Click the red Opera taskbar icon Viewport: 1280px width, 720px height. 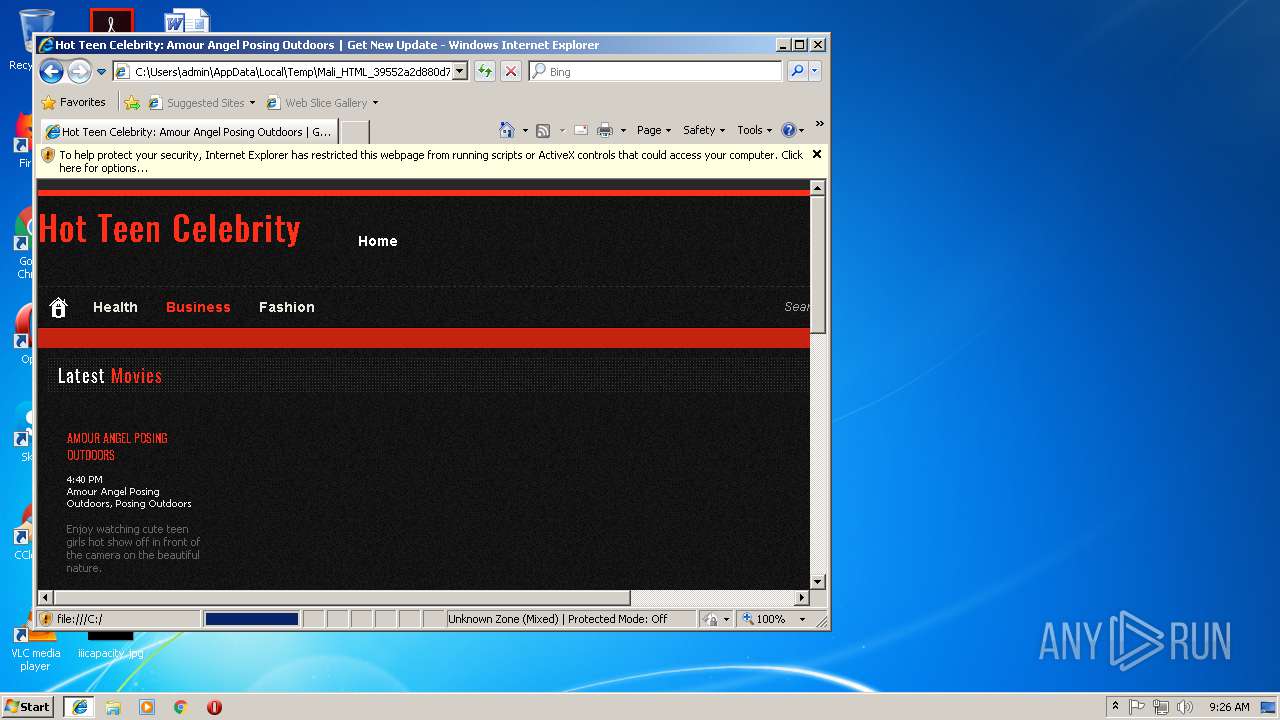[214, 707]
